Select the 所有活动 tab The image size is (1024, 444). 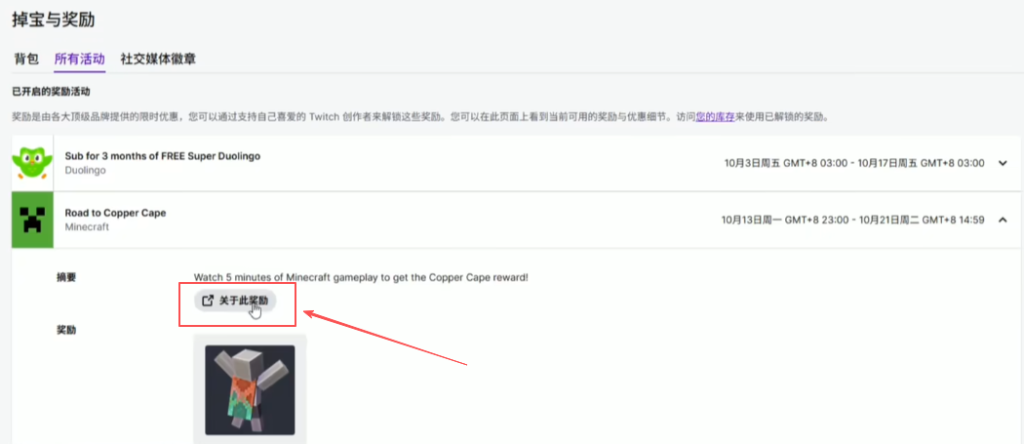[x=79, y=59]
